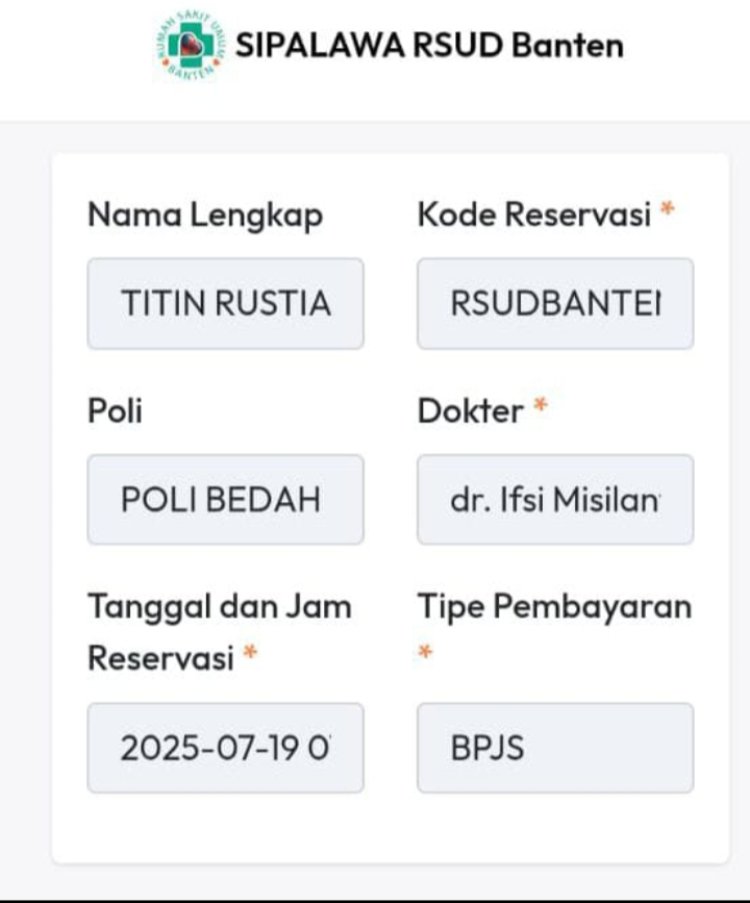Open the Tipe Pembayaran field showing BPJS
This screenshot has height=903, width=750.
(555, 747)
